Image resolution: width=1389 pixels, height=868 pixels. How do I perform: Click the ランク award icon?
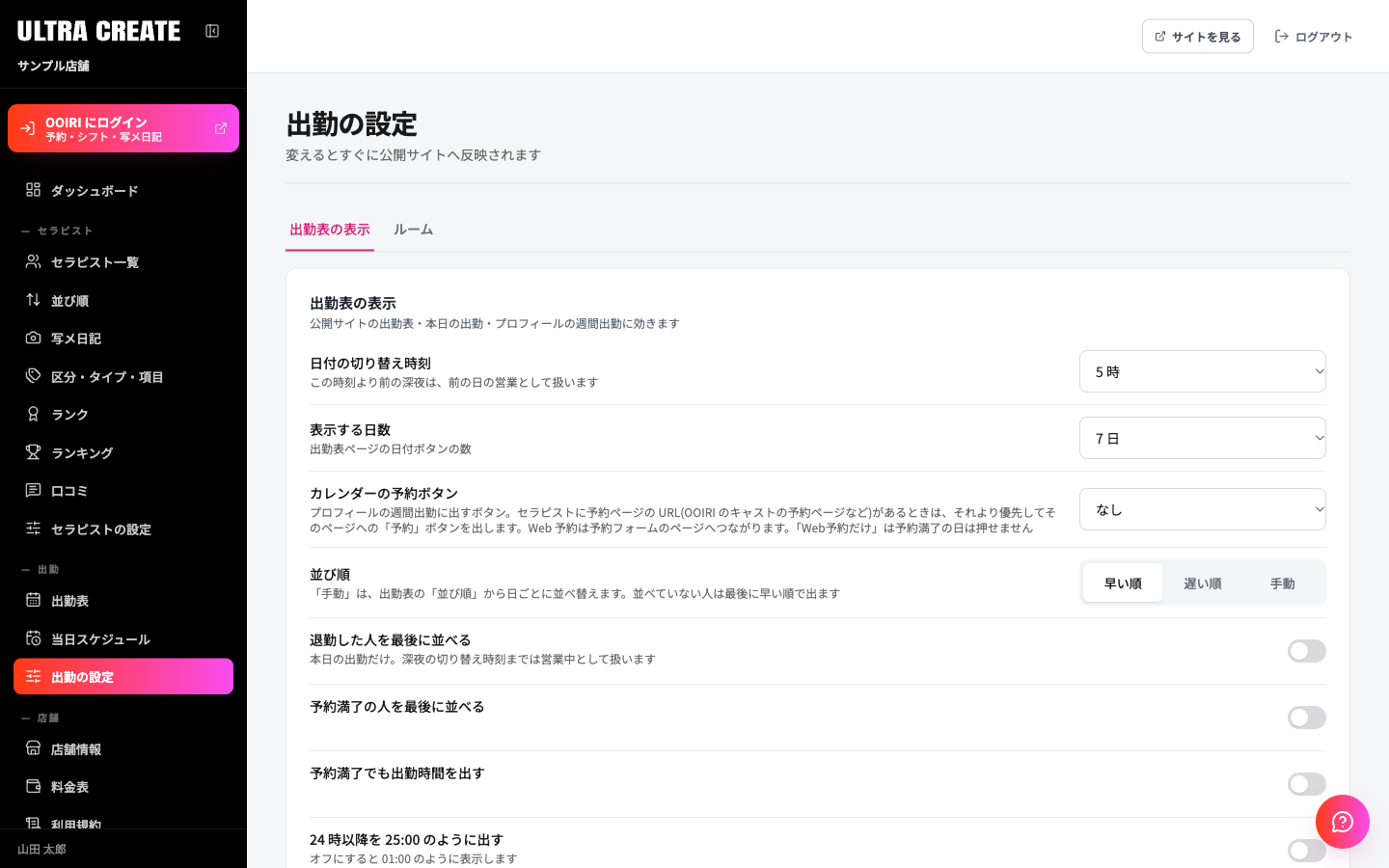pyautogui.click(x=33, y=414)
